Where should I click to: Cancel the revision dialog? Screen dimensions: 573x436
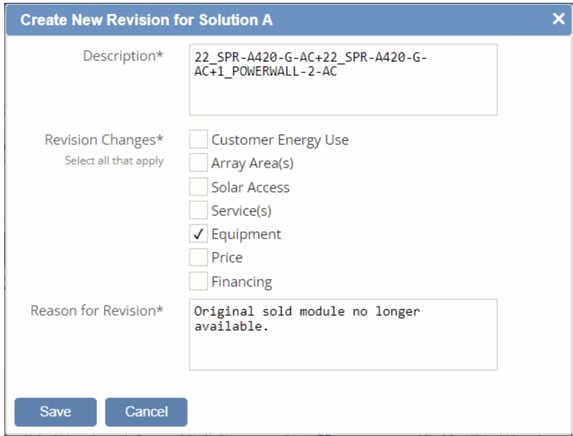pos(146,412)
